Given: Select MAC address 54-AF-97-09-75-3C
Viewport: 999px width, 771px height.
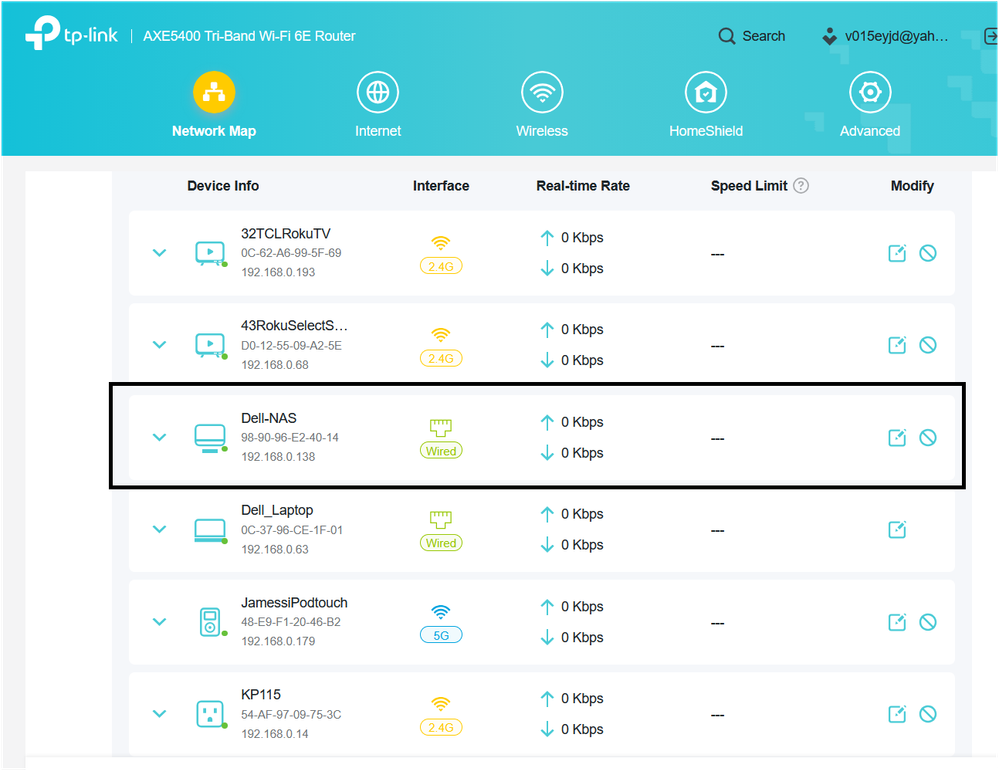Looking at the screenshot, I should pyautogui.click(x=291, y=714).
